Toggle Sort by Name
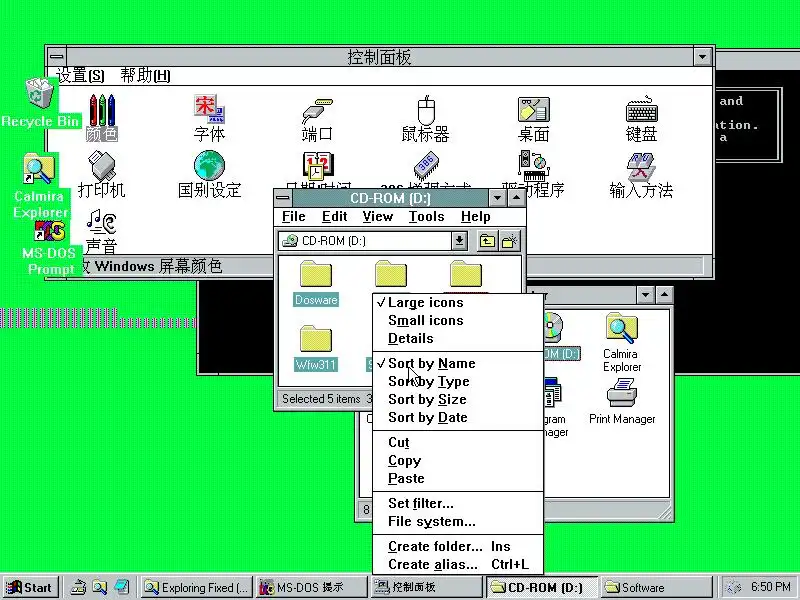Viewport: 800px width, 600px height. click(x=458, y=363)
